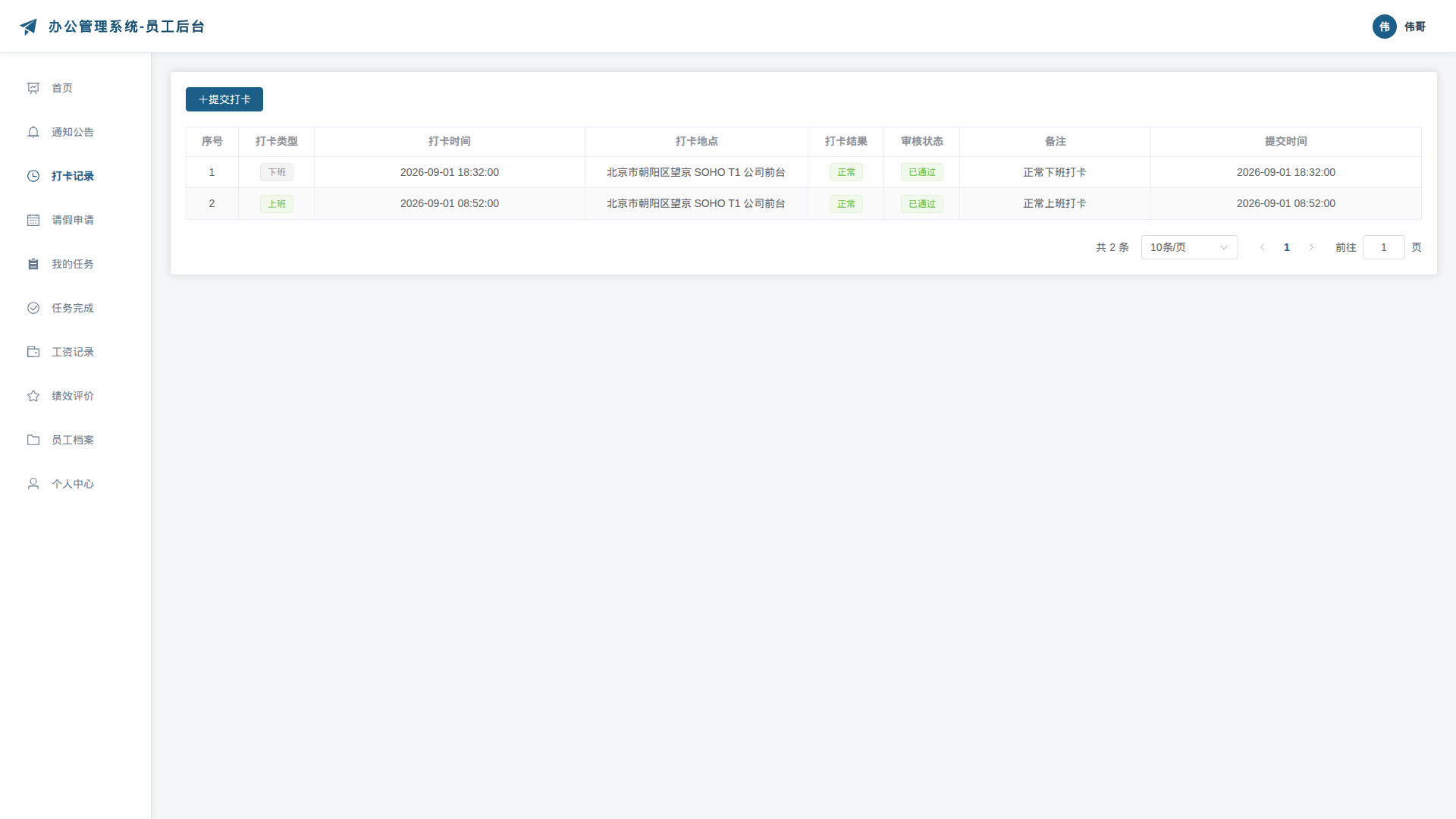Click the 前往 page number input field

[1383, 247]
